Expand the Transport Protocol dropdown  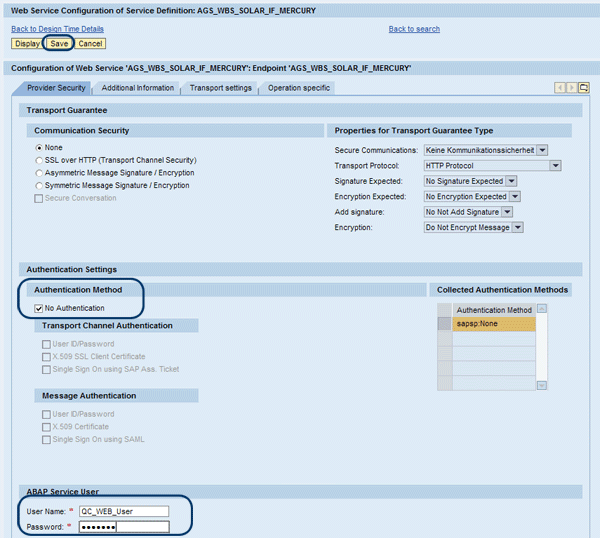coord(555,166)
